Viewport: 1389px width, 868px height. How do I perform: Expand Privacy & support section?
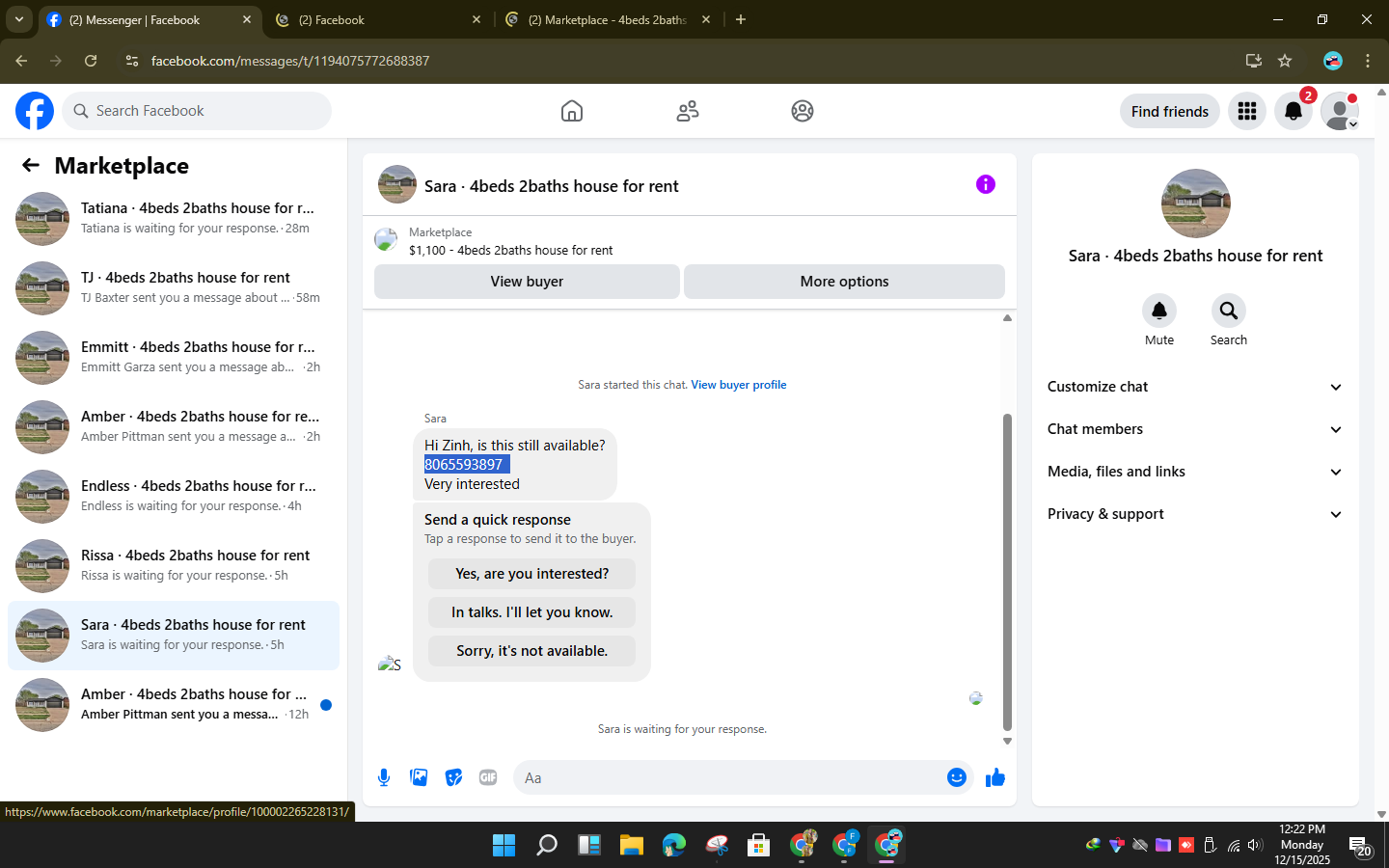(1195, 514)
